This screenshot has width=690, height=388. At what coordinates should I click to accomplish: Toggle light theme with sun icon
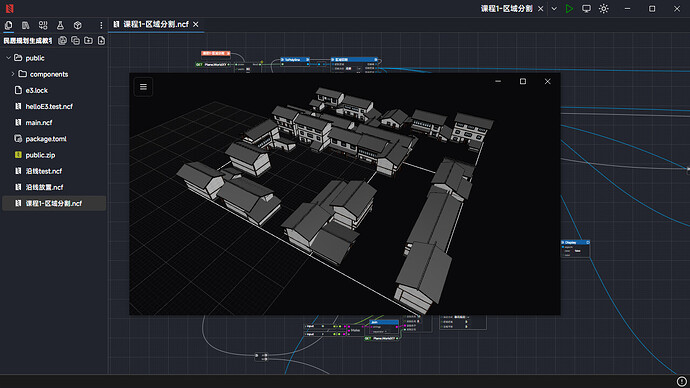coord(604,8)
